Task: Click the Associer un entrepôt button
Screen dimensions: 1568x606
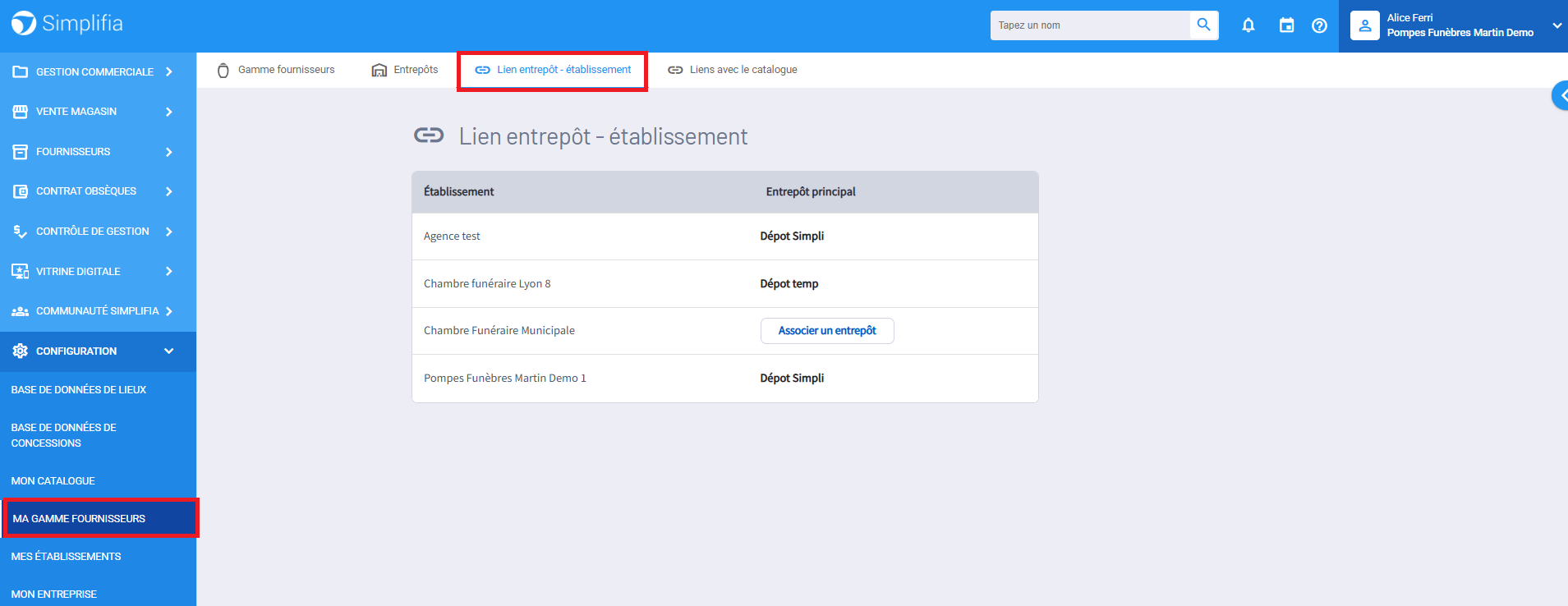Action: (x=827, y=331)
